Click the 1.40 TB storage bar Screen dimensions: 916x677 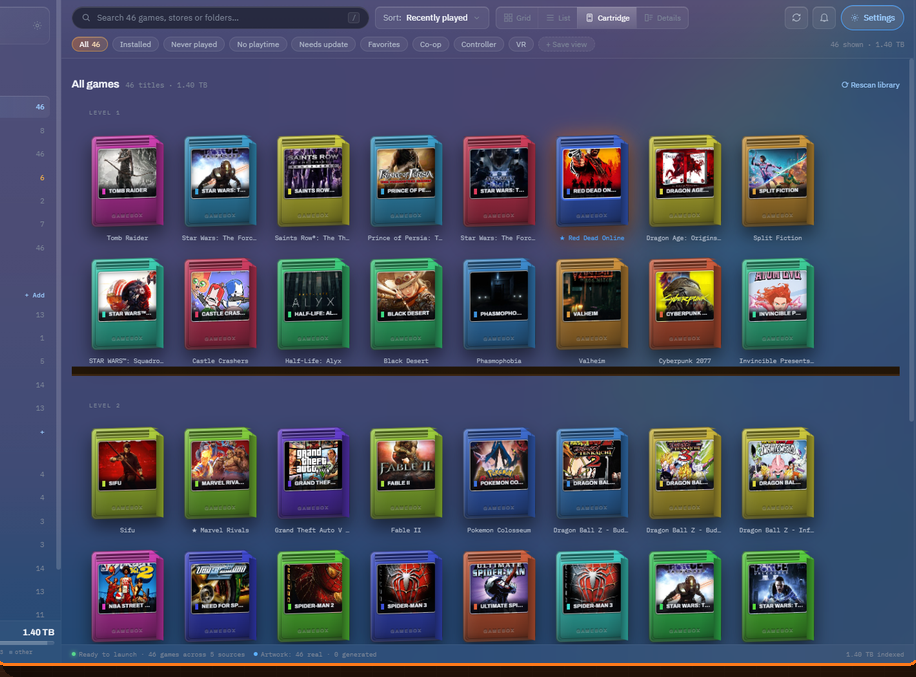click(x=27, y=643)
